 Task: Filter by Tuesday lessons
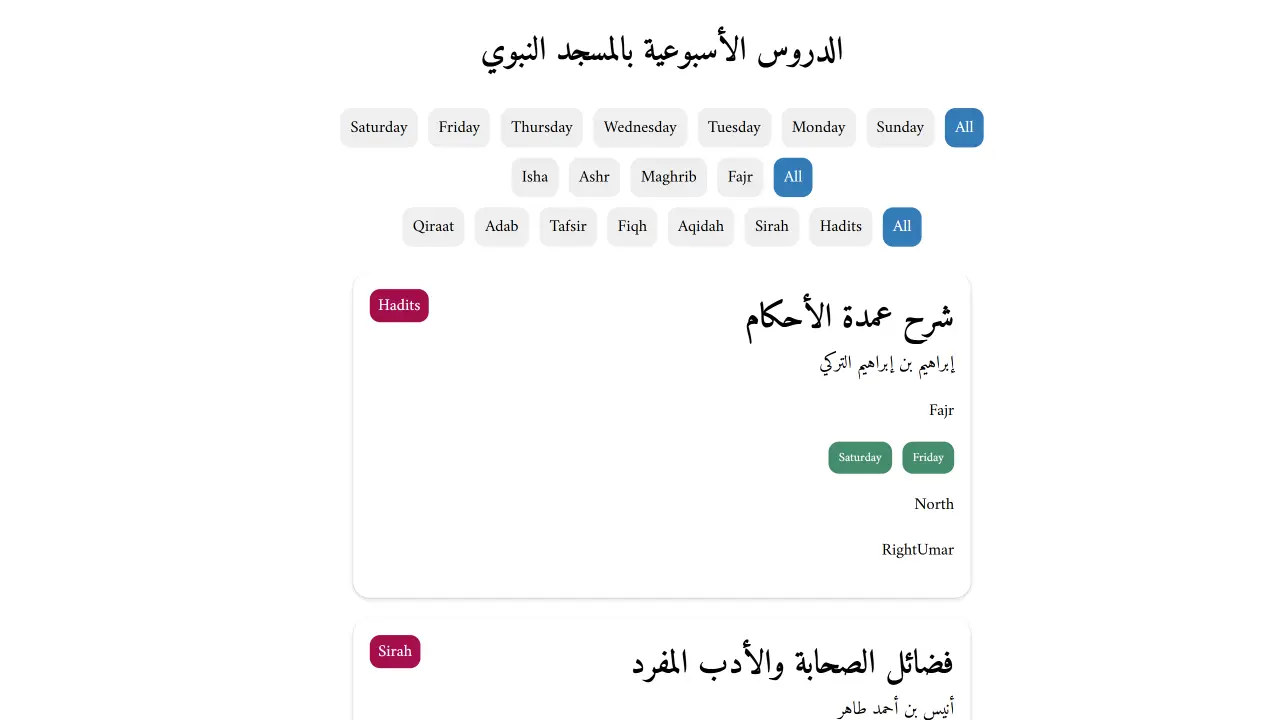734,127
